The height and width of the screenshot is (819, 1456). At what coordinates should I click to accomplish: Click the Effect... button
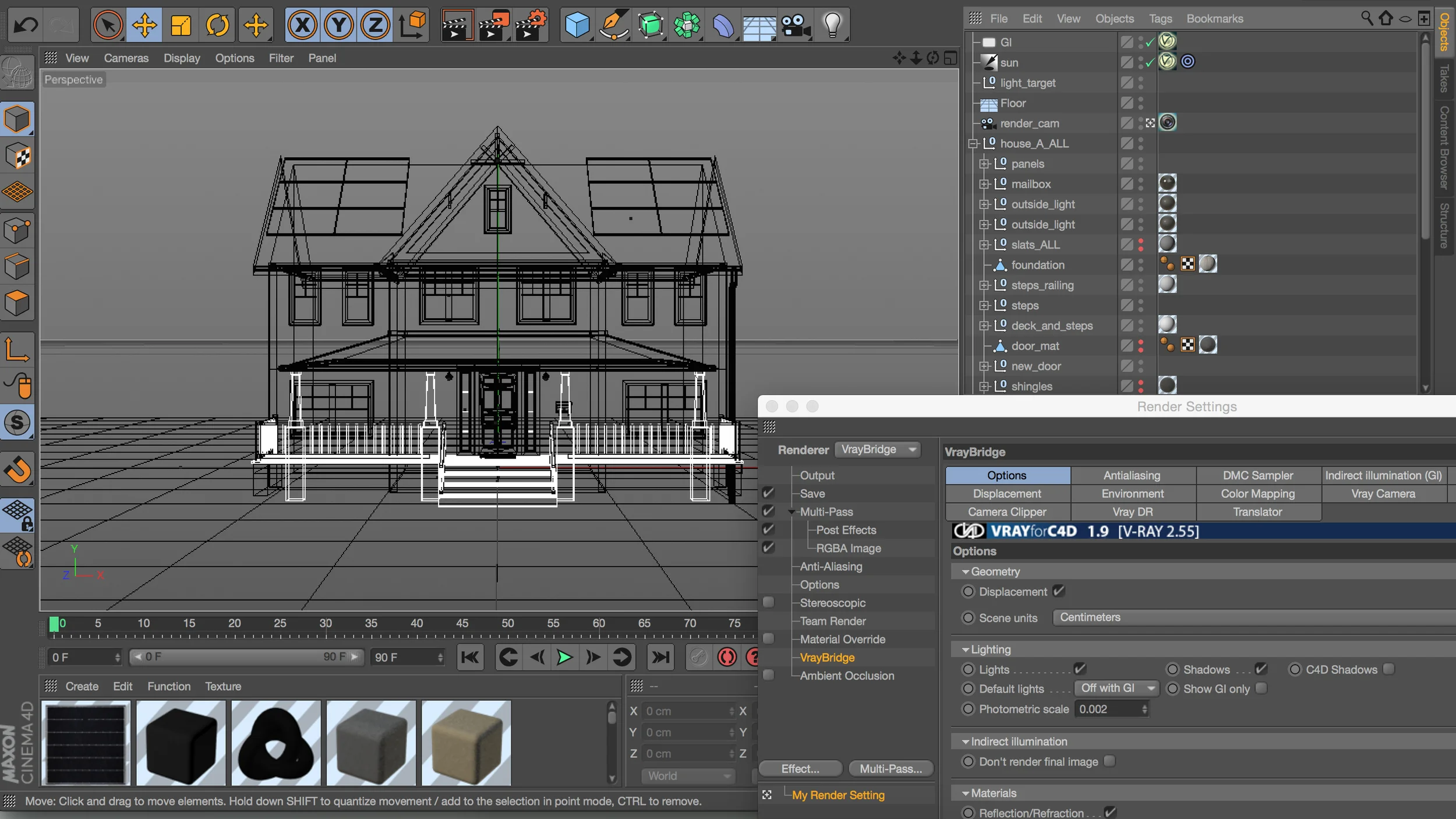800,769
